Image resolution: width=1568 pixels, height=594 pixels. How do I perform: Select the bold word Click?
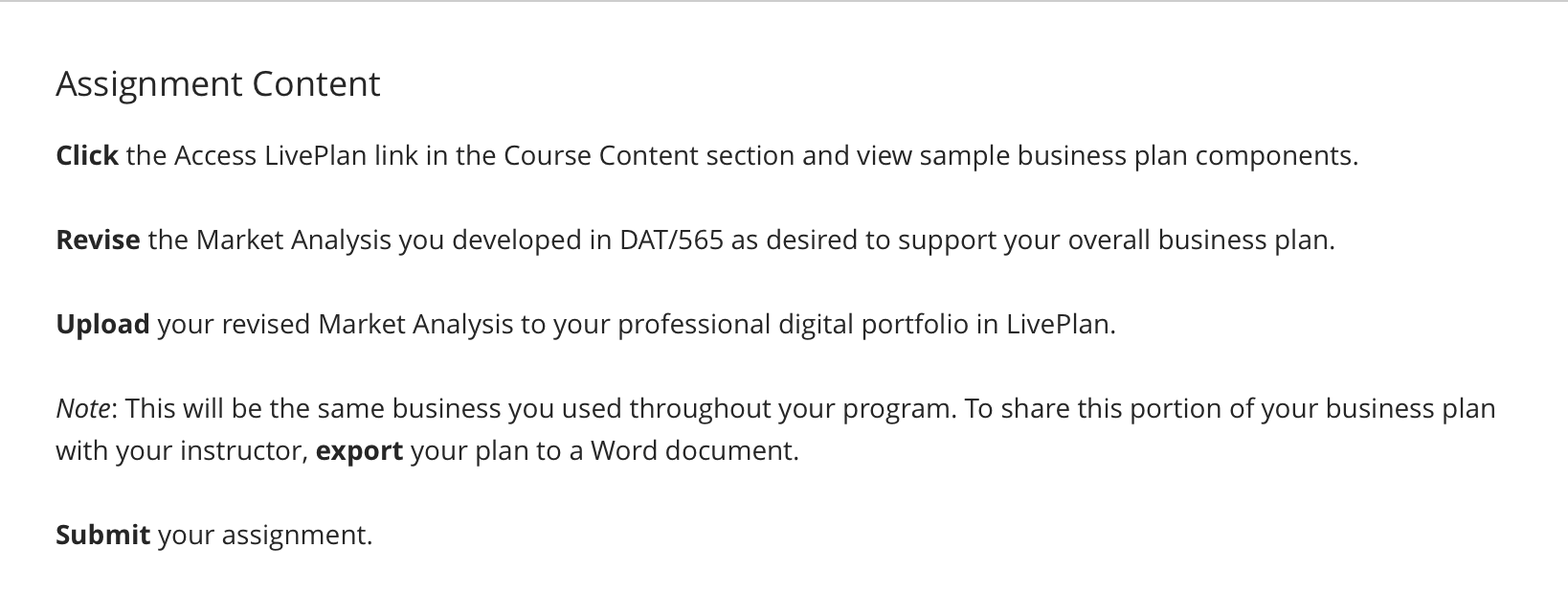[x=87, y=155]
